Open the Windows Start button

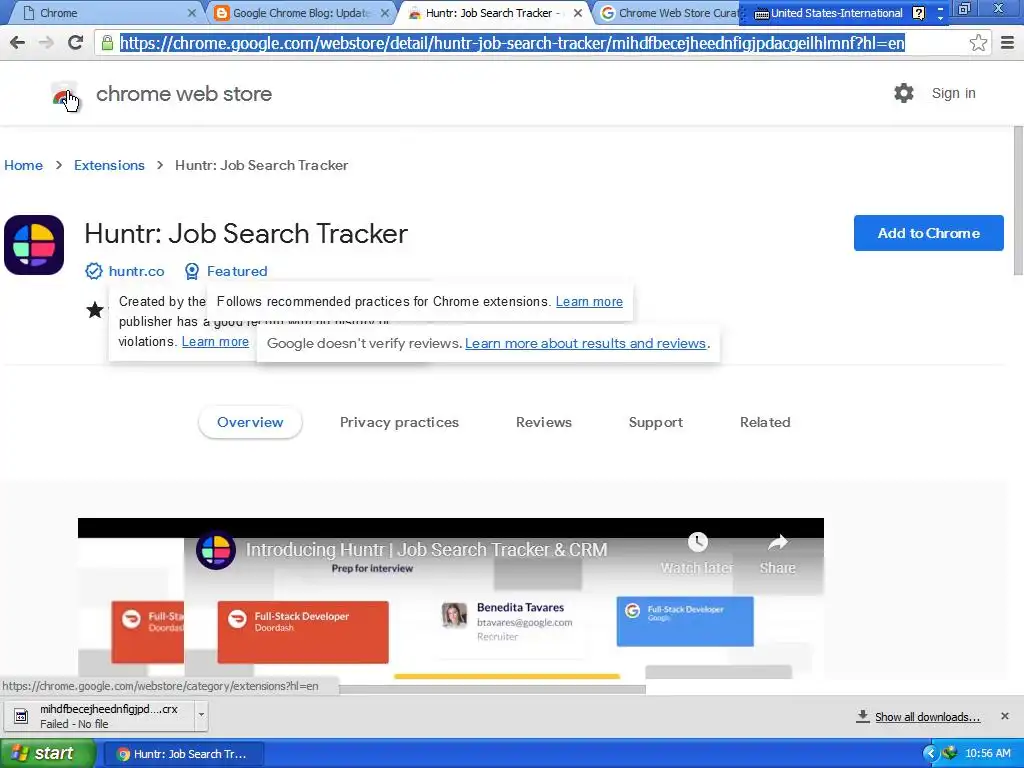coord(47,754)
